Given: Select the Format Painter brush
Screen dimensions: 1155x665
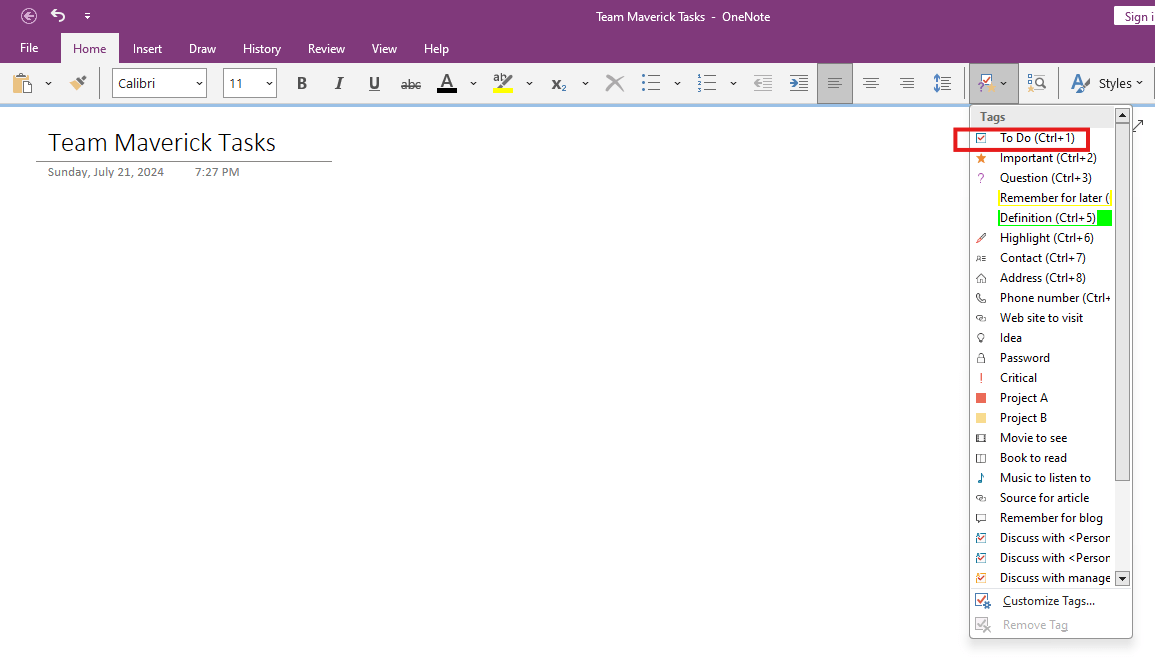Looking at the screenshot, I should pos(78,83).
